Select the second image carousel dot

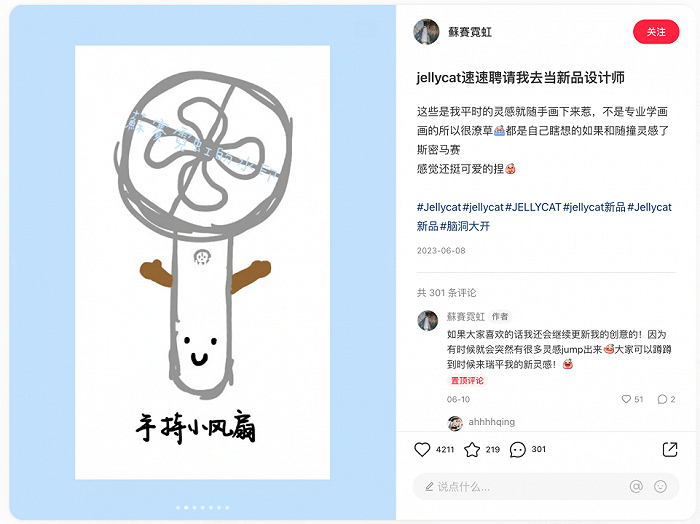pos(186,507)
